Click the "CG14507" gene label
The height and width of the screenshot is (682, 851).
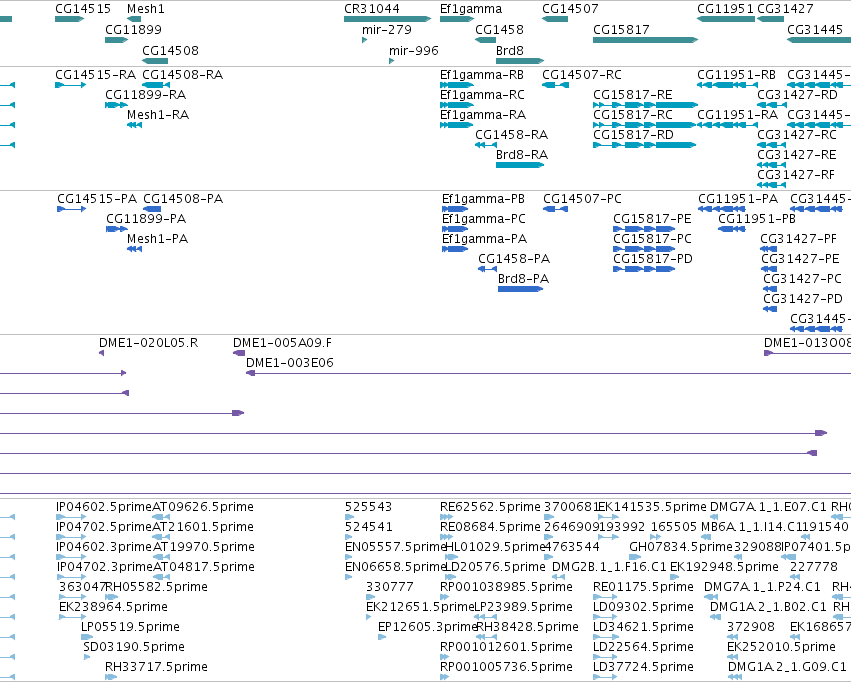coord(570,9)
